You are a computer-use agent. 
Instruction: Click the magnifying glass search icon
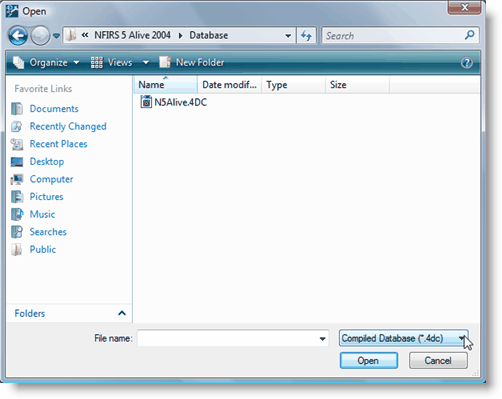[470, 35]
